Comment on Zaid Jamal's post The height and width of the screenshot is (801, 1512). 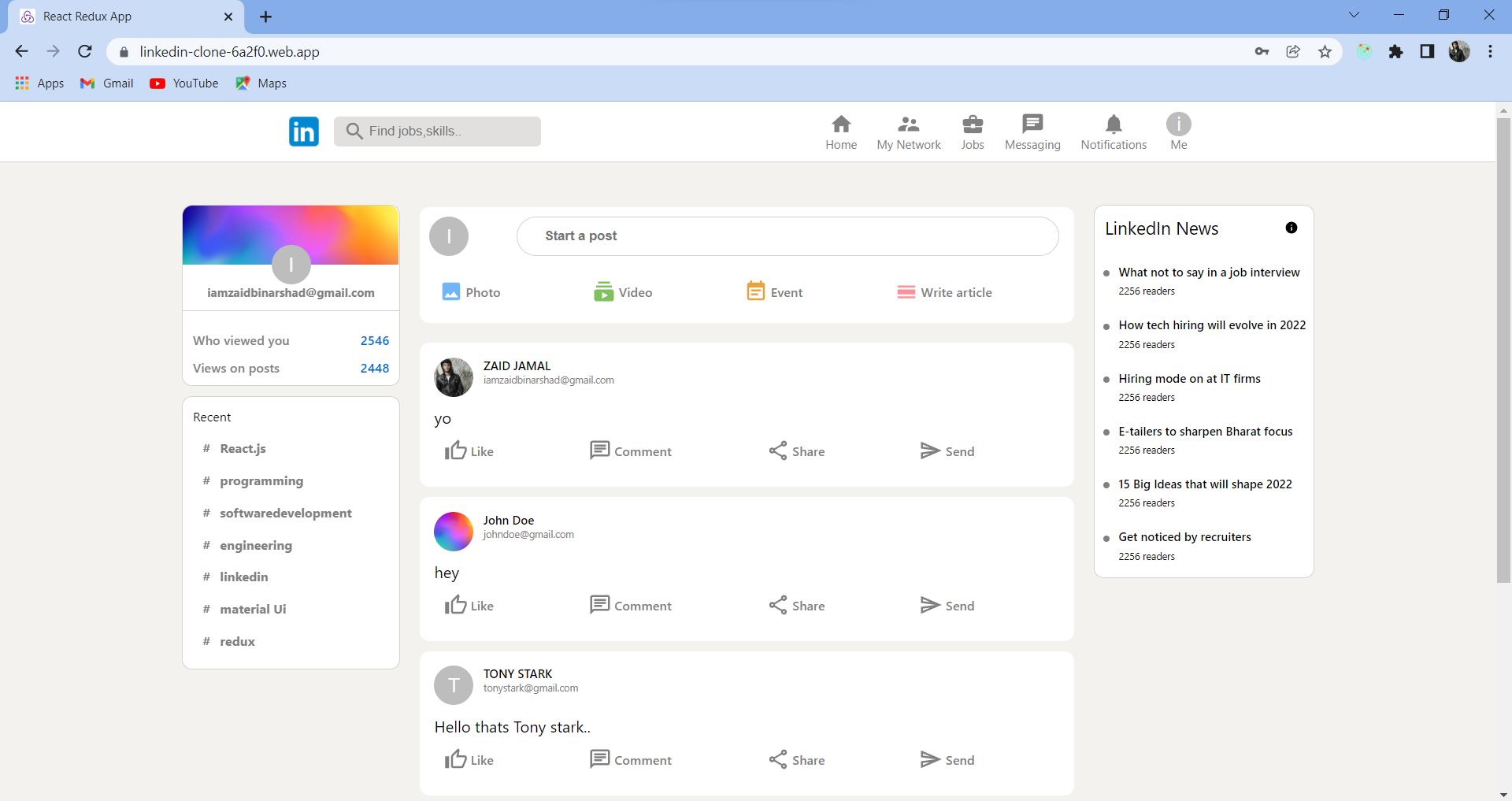[631, 451]
